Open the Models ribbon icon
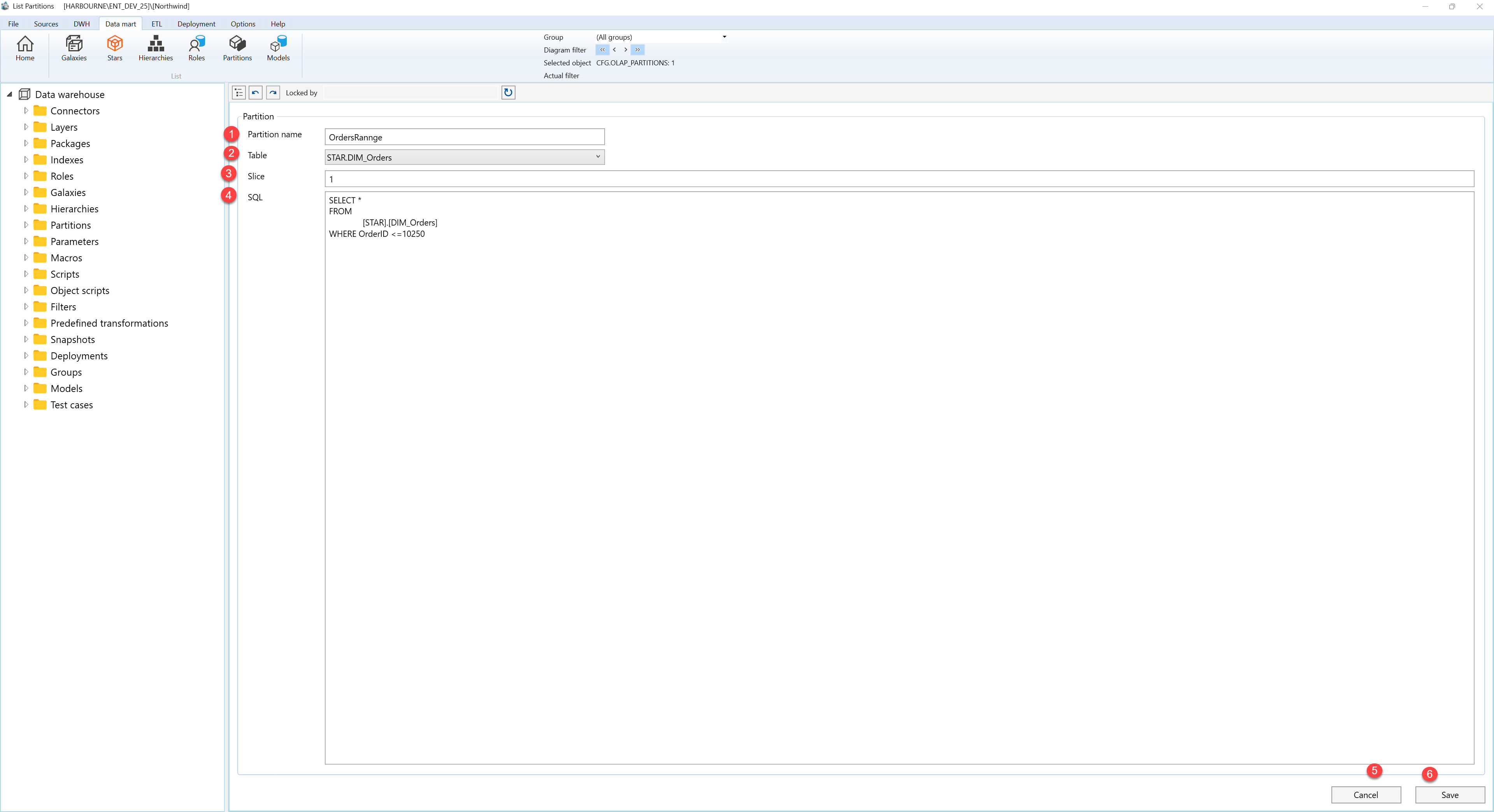The image size is (1494, 812). pyautogui.click(x=279, y=48)
